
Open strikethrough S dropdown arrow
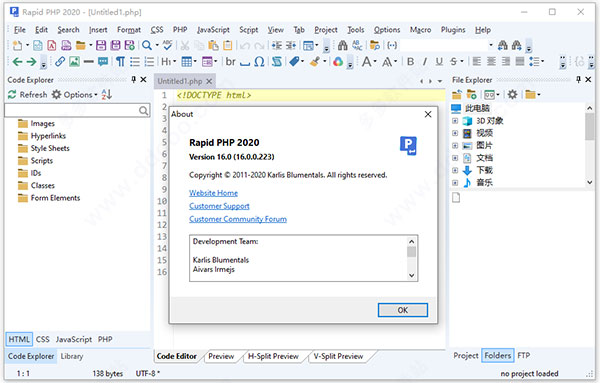click(x=462, y=62)
